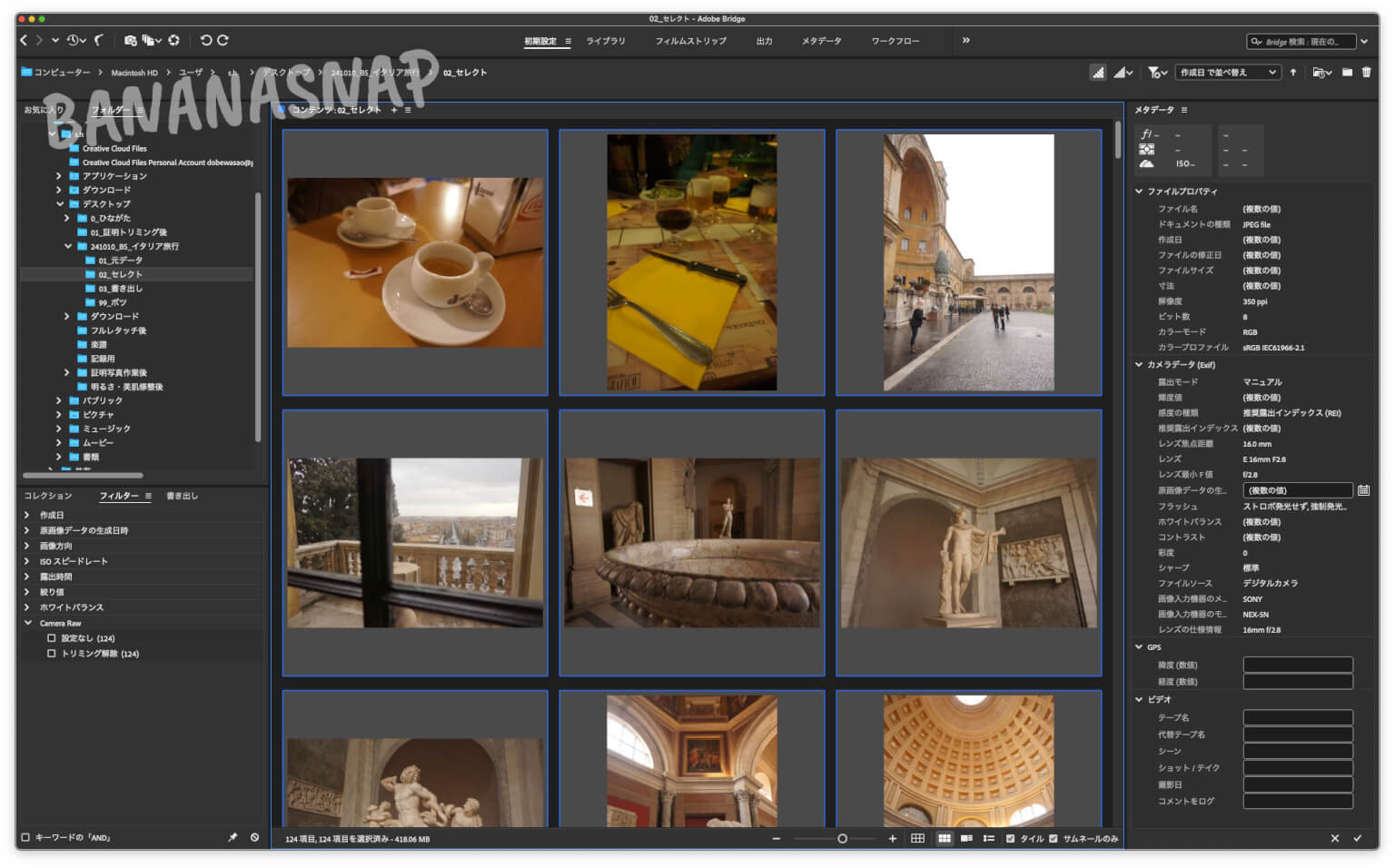Adjust thumbnail size slider handle
The width and height of the screenshot is (1395, 868).
(x=842, y=839)
